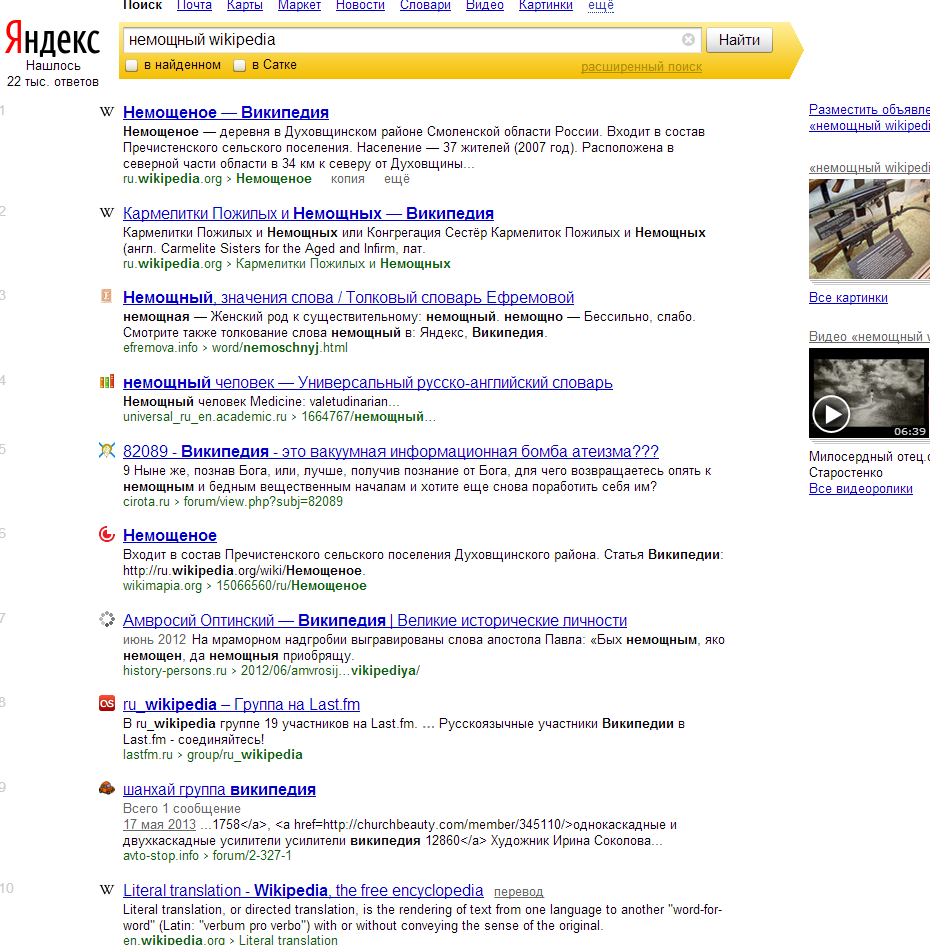Image resolution: width=930 pixels, height=945 pixels.
Task: Click the lastfm.ru › group/ru_wikipedia URL
Action: pyautogui.click(x=213, y=755)
